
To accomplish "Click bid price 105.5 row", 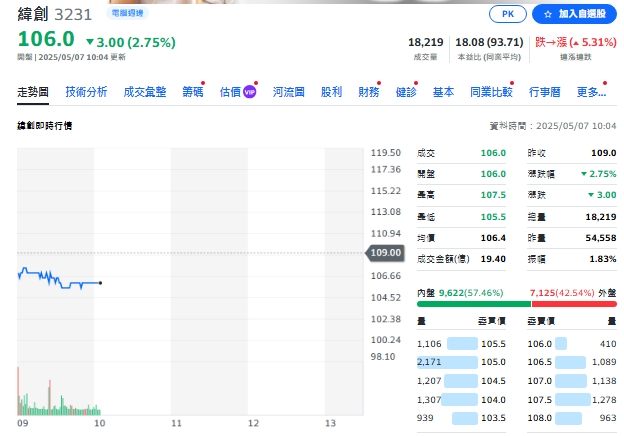I will click(461, 344).
